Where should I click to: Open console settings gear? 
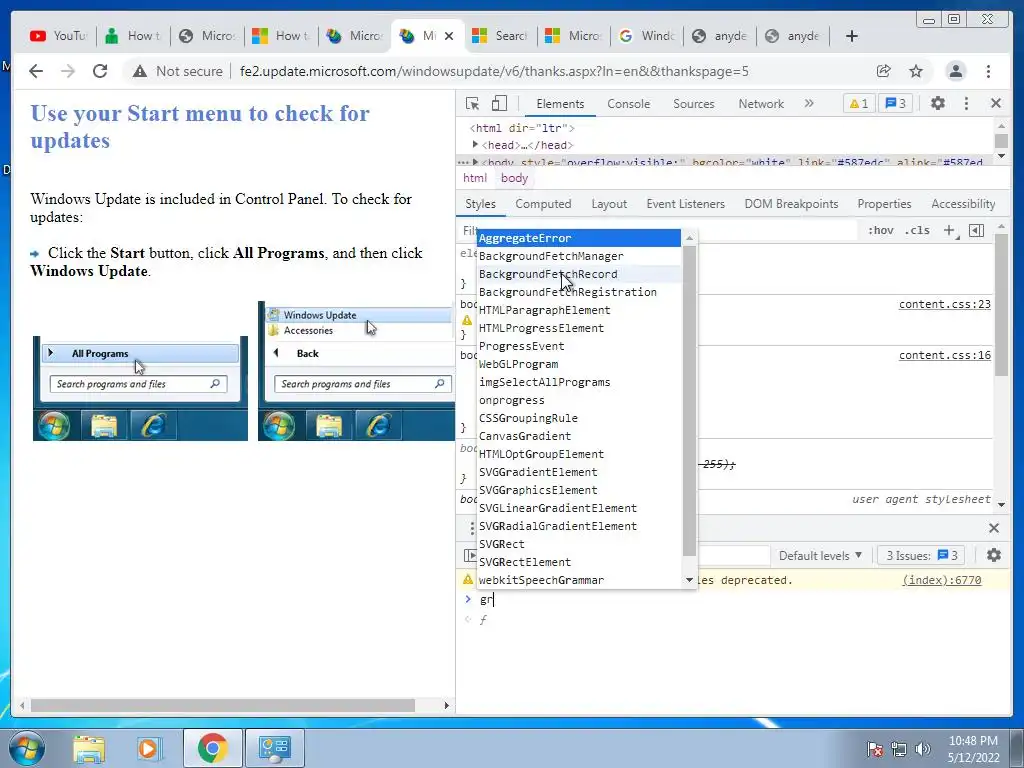pos(994,555)
